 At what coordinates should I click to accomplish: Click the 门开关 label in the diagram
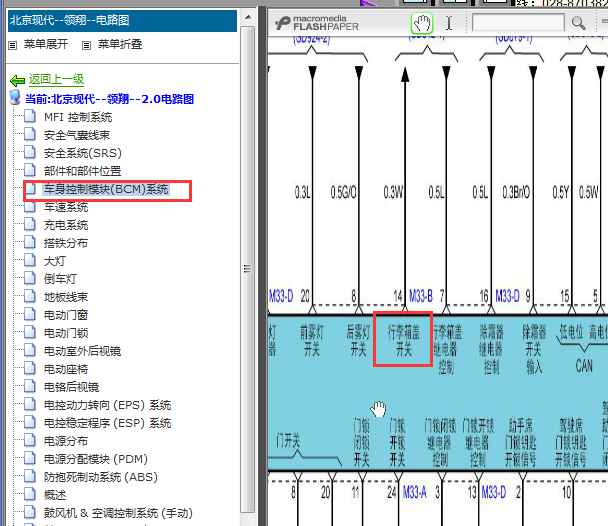coord(288,441)
